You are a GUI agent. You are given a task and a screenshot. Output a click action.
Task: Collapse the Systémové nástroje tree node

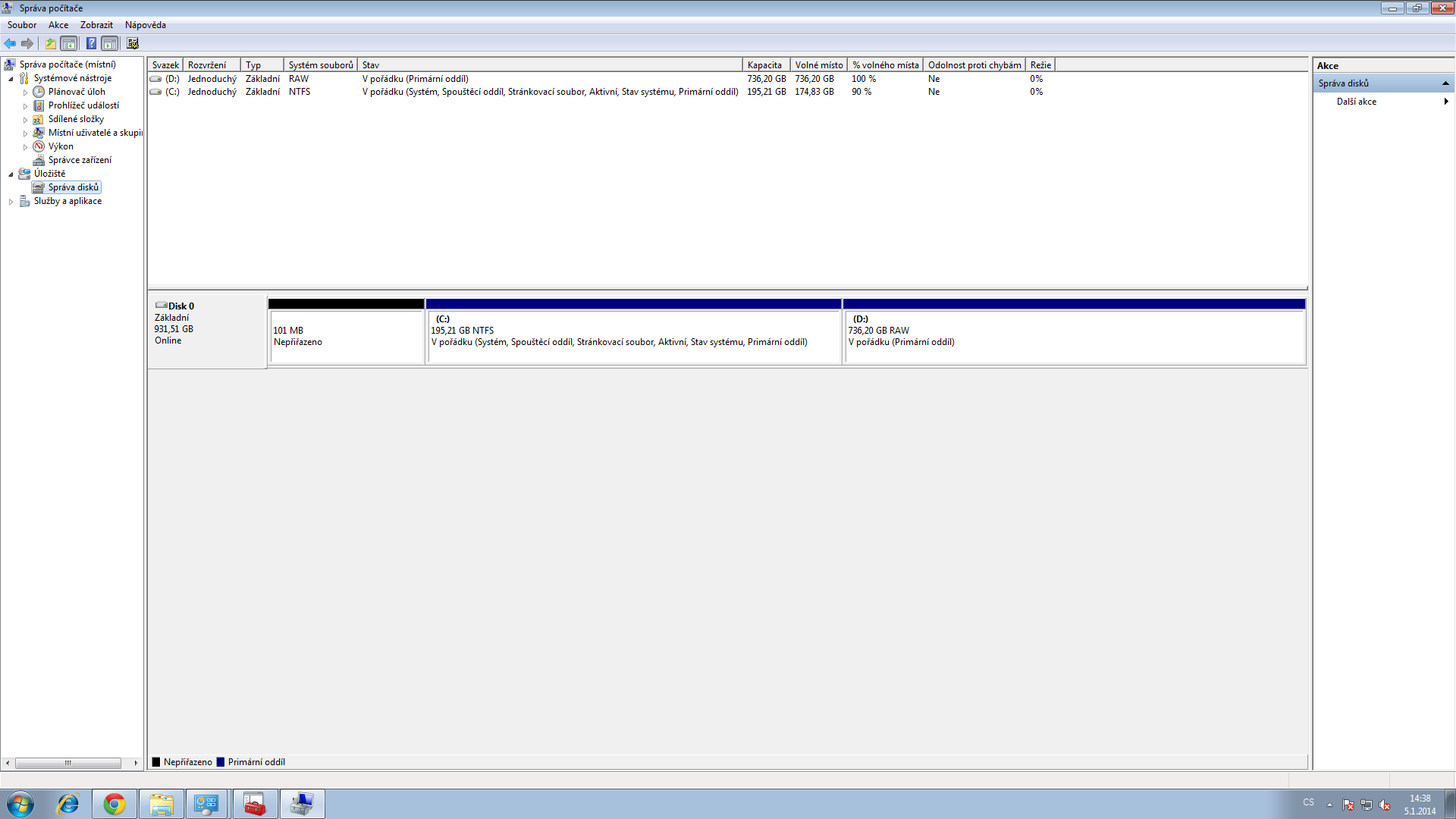pos(11,79)
